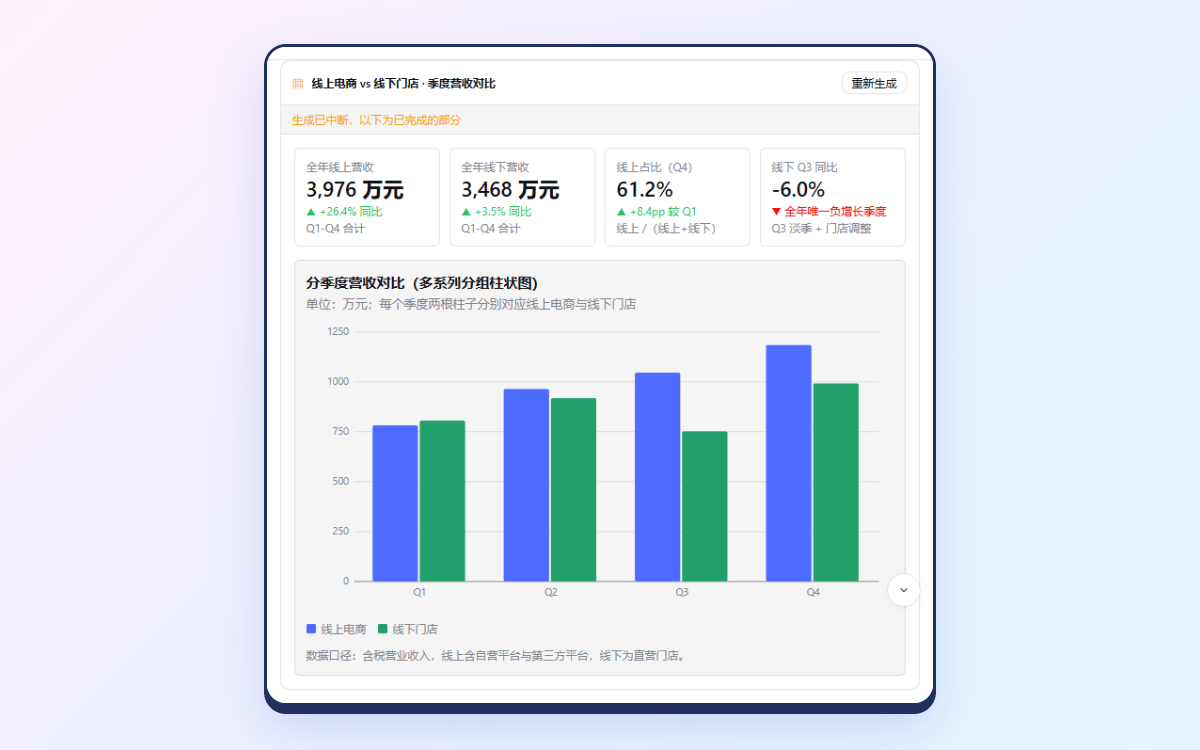This screenshot has height=750, width=1200.
Task: Click the Q1 green 线下门店 bar
Action: click(442, 501)
